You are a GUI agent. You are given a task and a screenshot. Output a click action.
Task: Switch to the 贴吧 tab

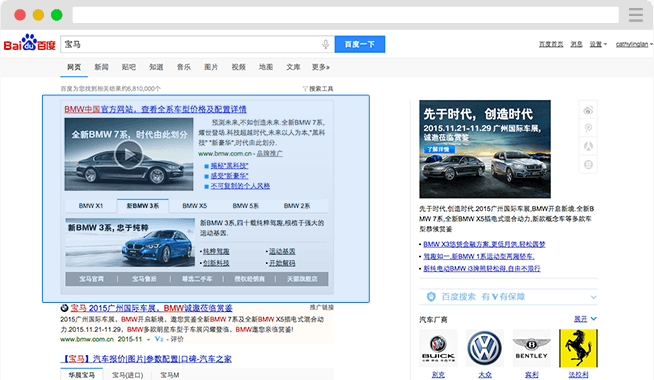pyautogui.click(x=128, y=67)
